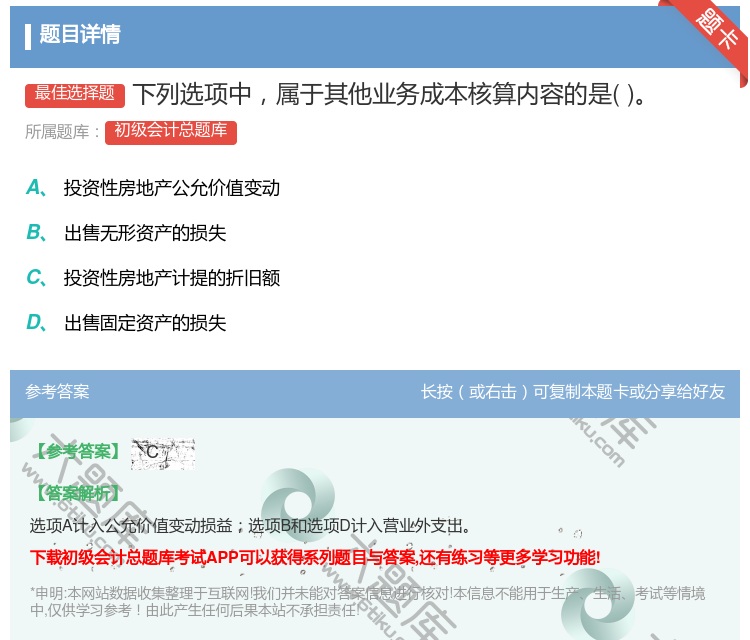Click the explanation text 选项A计入公允价值变动损益
This screenshot has height=640, width=750.
click(x=250, y=526)
